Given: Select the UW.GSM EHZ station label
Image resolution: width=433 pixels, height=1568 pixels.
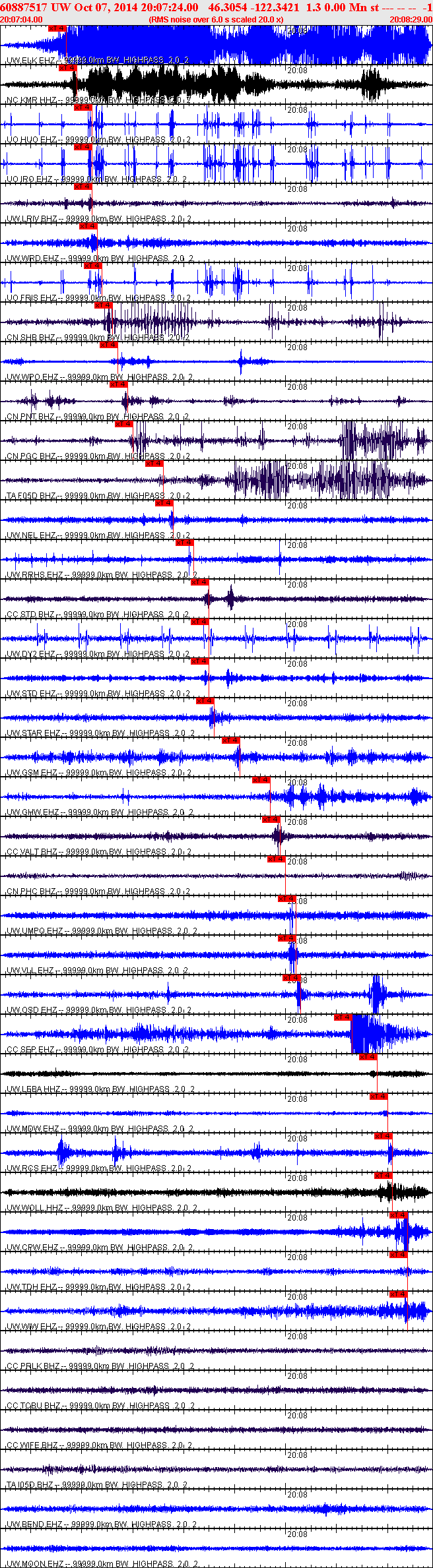Looking at the screenshot, I should point(32,772).
